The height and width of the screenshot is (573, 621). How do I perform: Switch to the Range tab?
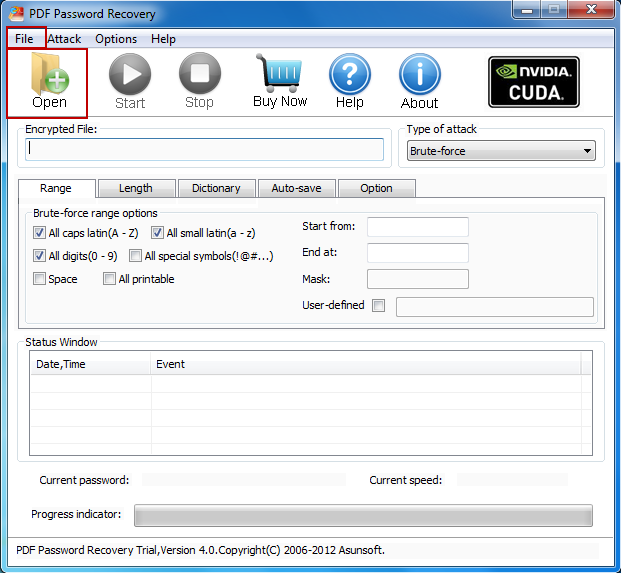point(56,188)
